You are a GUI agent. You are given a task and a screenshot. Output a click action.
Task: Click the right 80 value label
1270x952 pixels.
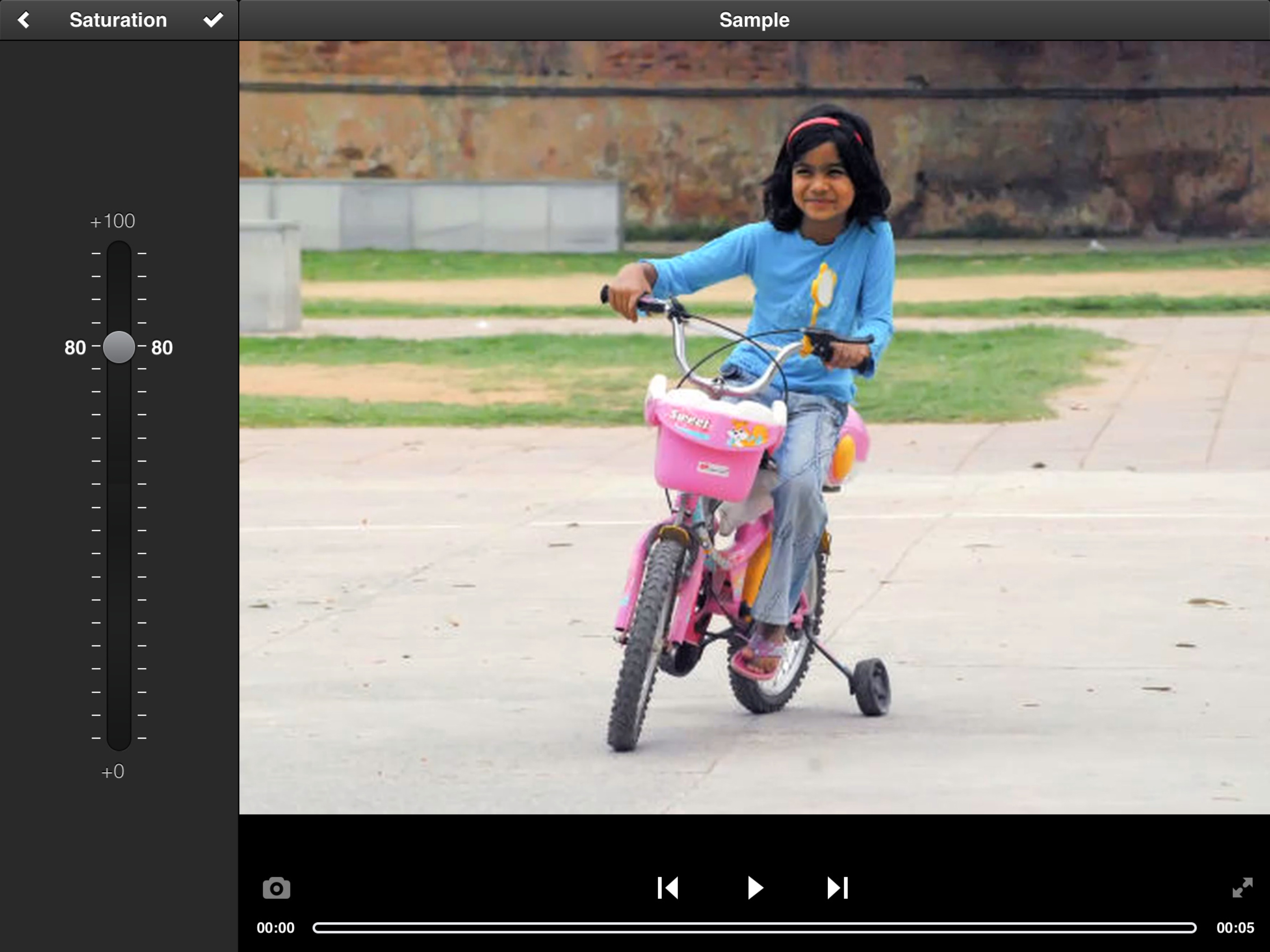162,347
